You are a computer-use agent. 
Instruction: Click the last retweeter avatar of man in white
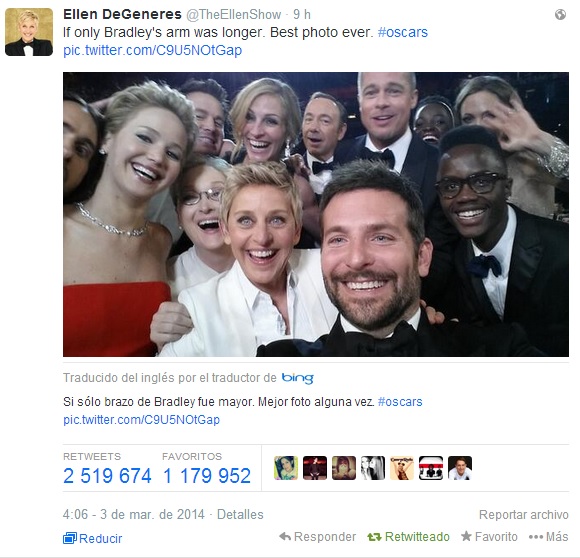pyautogui.click(x=460, y=468)
